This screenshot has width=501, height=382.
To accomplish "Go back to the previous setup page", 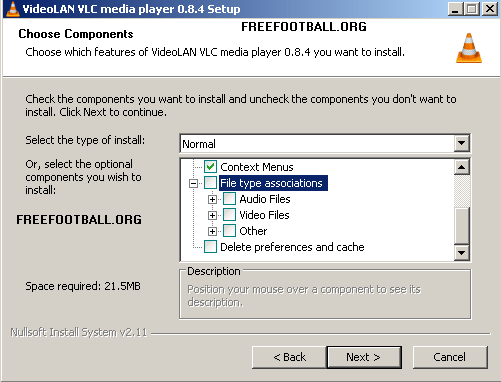I will click(289, 357).
